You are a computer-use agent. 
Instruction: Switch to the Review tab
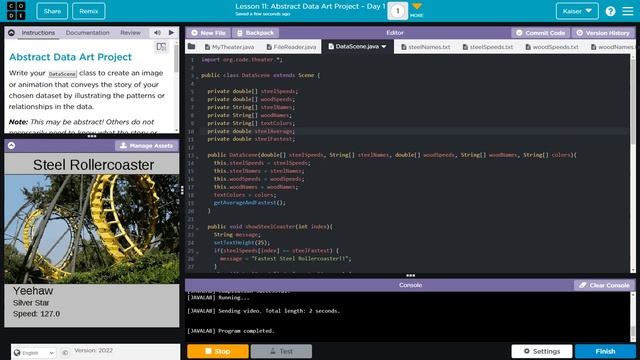[x=130, y=33]
